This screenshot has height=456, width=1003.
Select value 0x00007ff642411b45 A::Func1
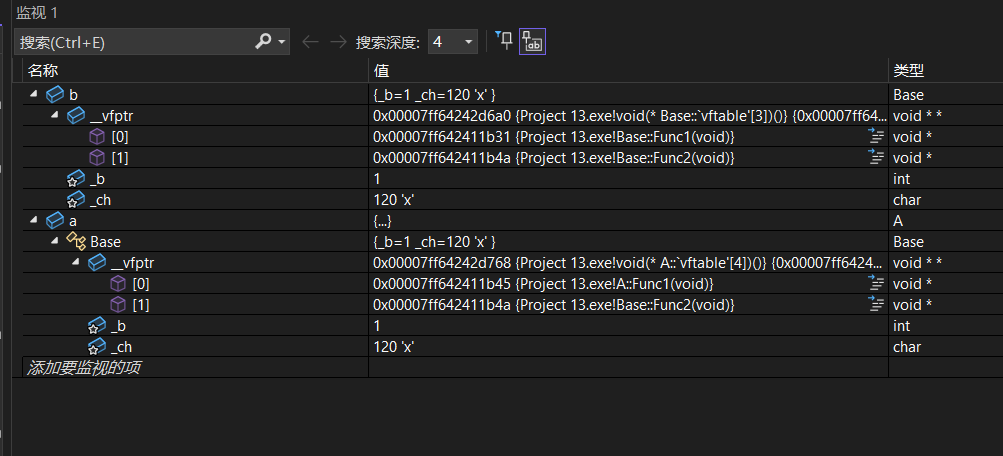(543, 284)
